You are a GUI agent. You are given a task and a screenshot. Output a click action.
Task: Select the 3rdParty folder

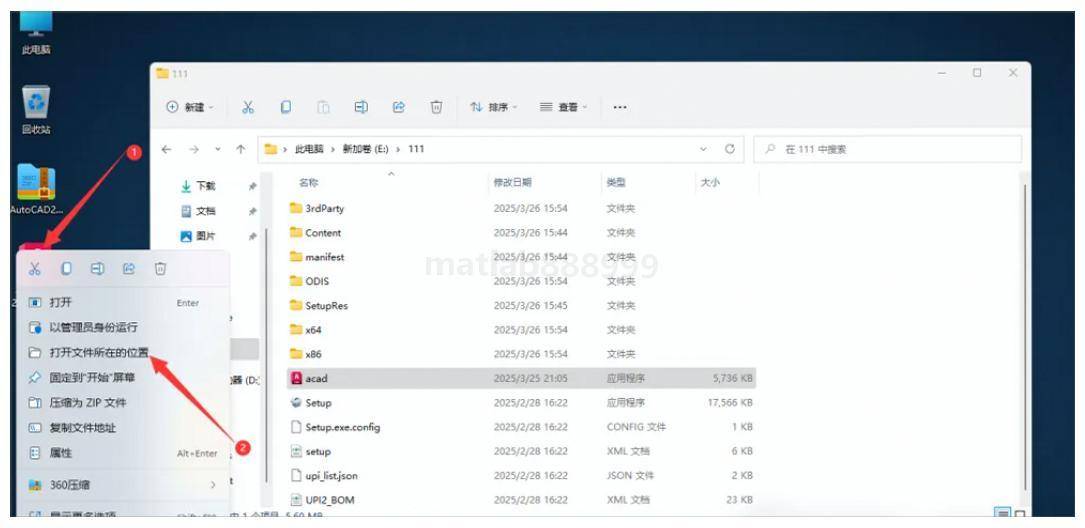tap(521, 208)
